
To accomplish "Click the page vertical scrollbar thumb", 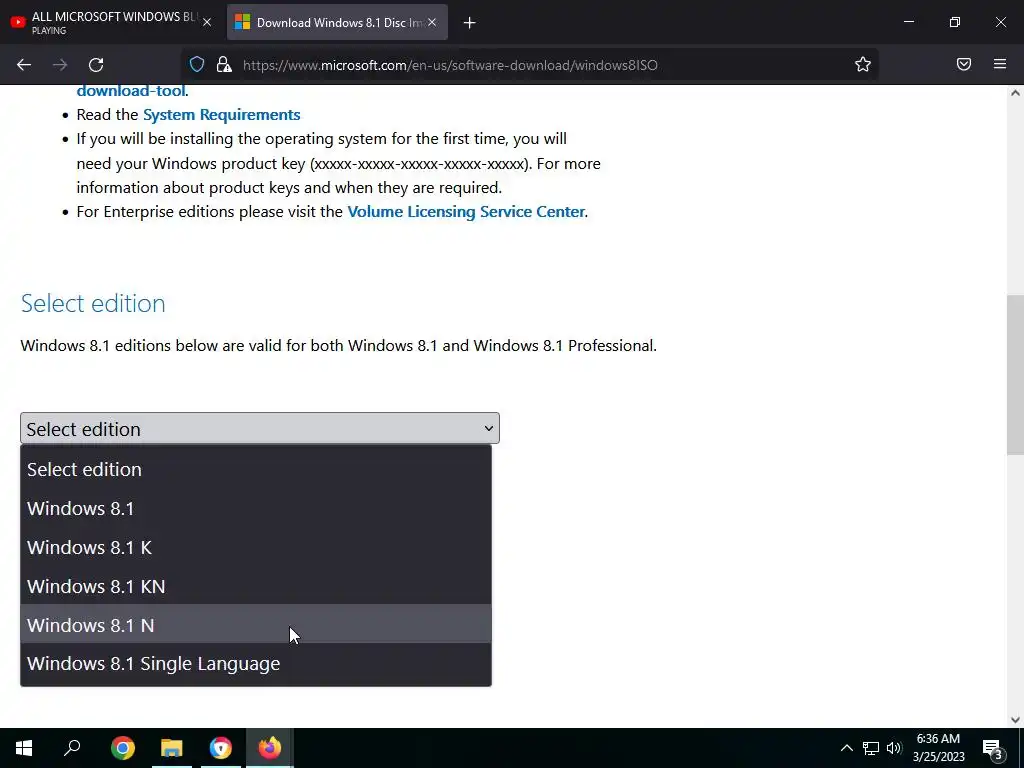I will click(1015, 375).
